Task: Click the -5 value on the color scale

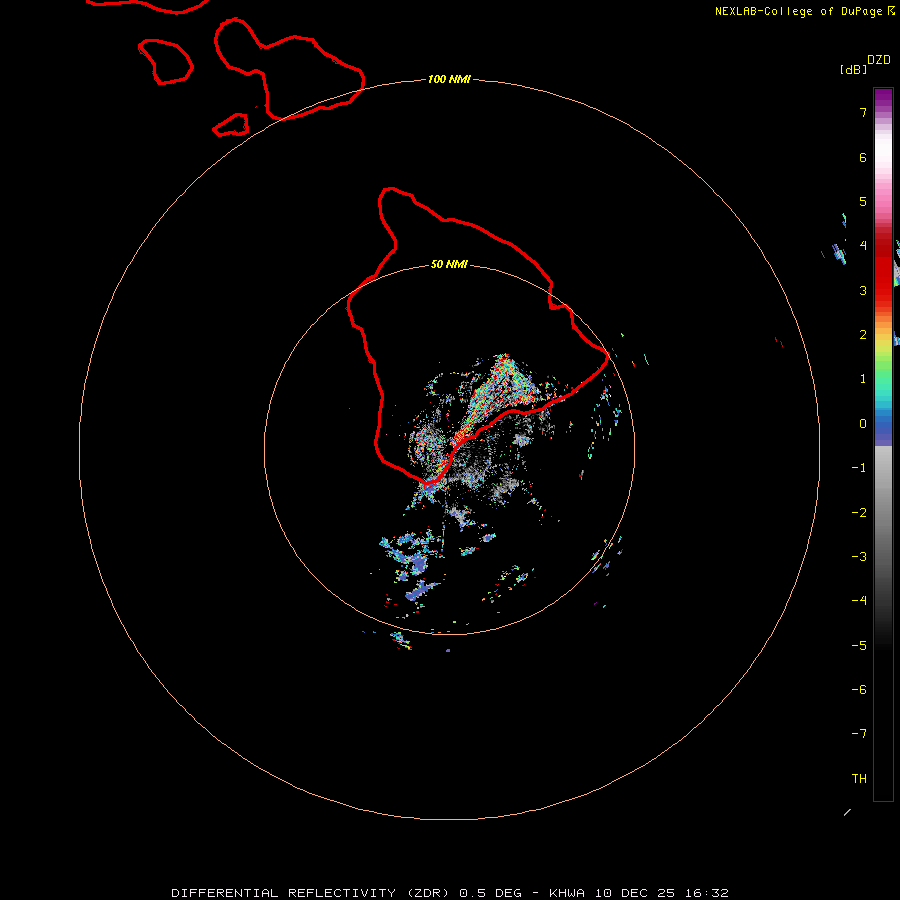Action: click(859, 646)
